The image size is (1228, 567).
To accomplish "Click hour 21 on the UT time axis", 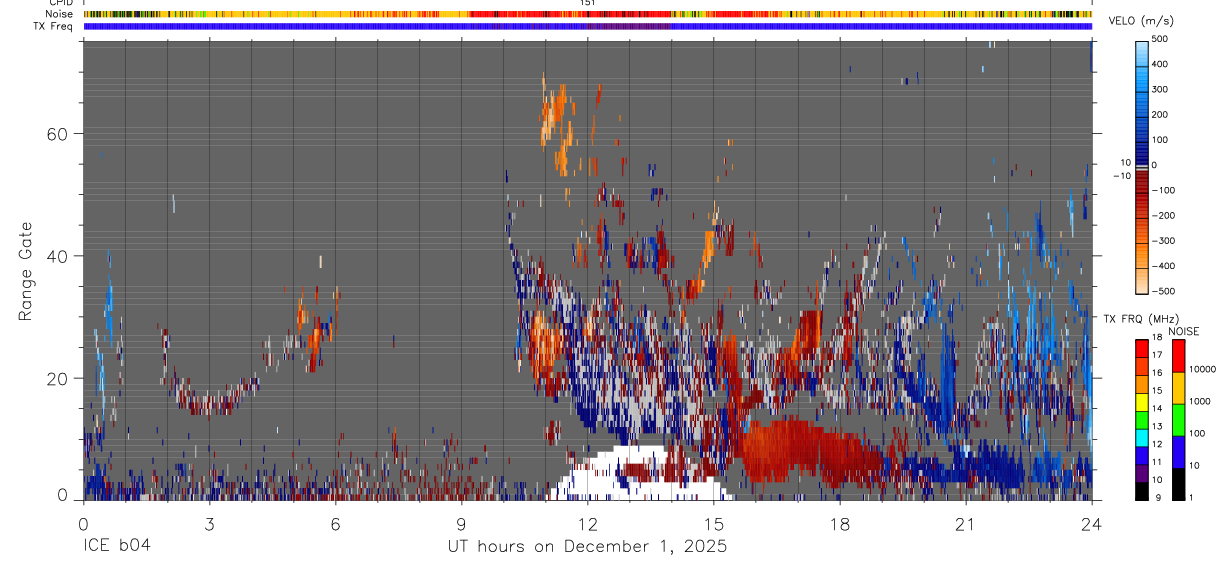I will coord(965,523).
